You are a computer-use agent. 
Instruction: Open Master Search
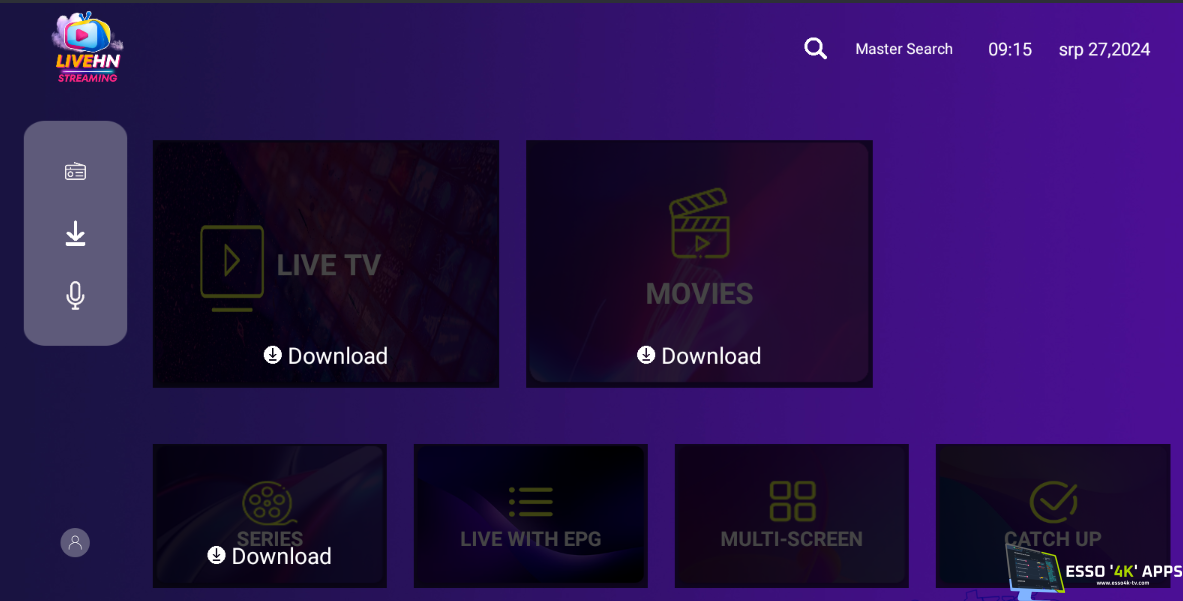[903, 49]
